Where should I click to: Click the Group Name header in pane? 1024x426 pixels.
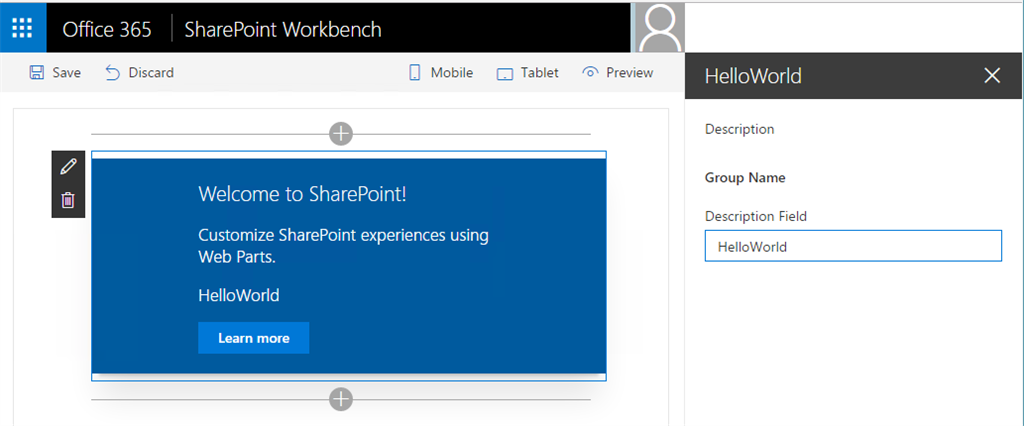(x=745, y=178)
